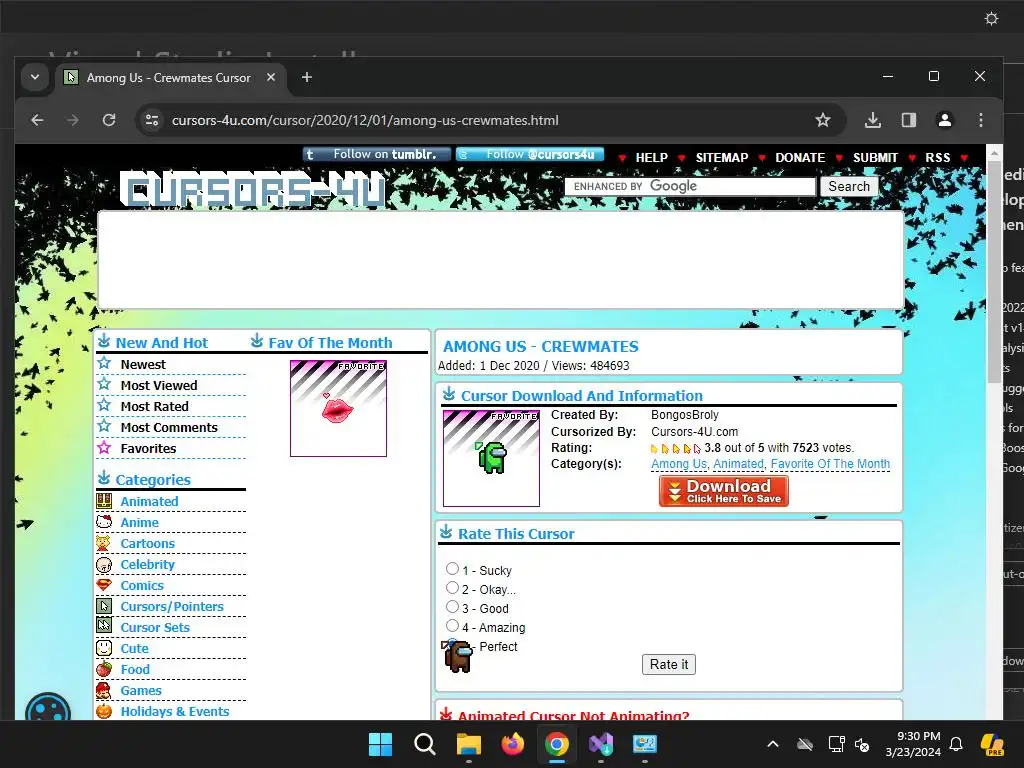This screenshot has width=1024, height=768.
Task: Close the Among Us - Crewmates Cursor tab
Action: [271, 77]
